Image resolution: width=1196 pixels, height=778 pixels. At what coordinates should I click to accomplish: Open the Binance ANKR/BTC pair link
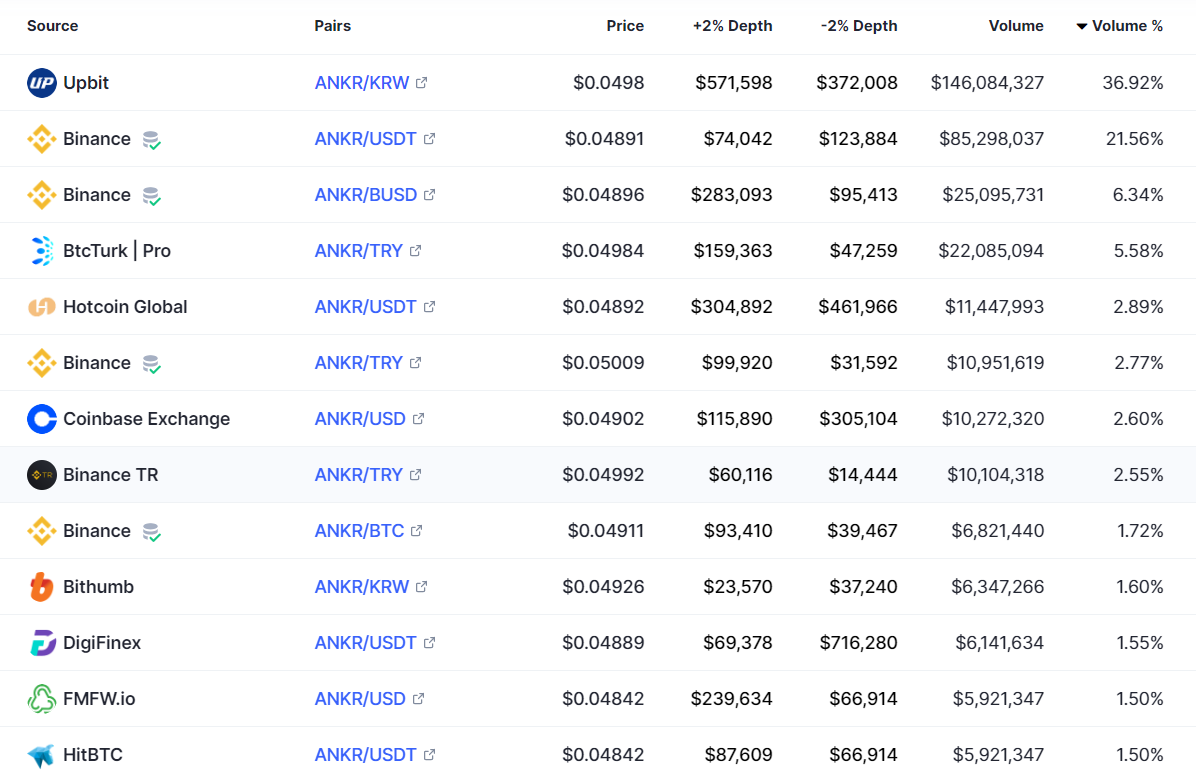click(359, 531)
